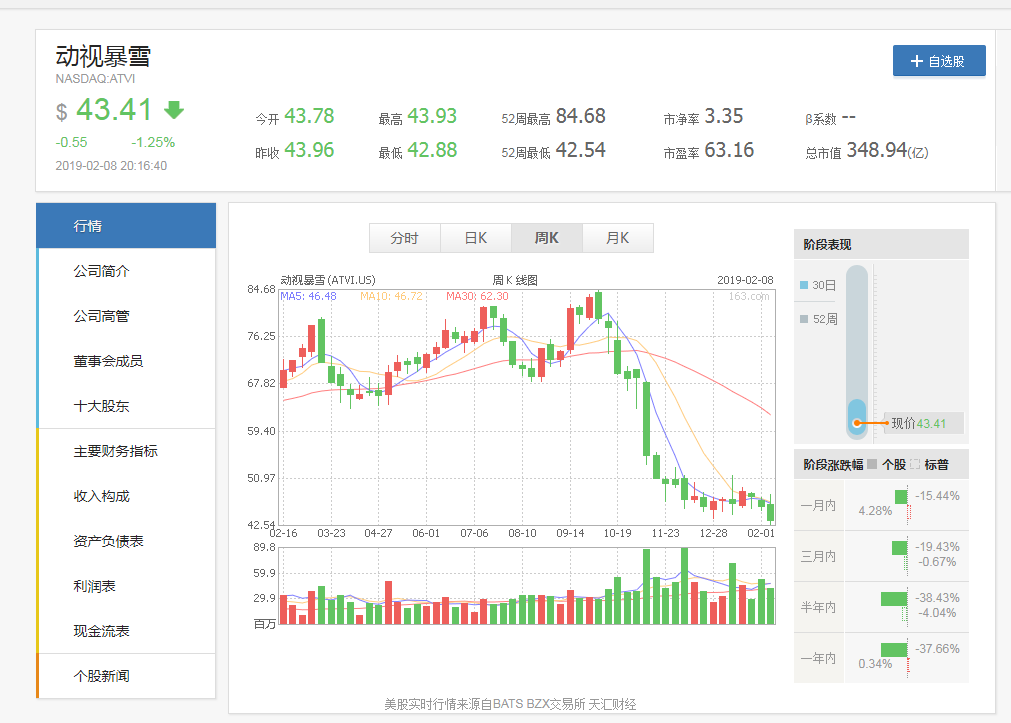
Task: Click the 一年内 performance row
Action: (x=881, y=658)
